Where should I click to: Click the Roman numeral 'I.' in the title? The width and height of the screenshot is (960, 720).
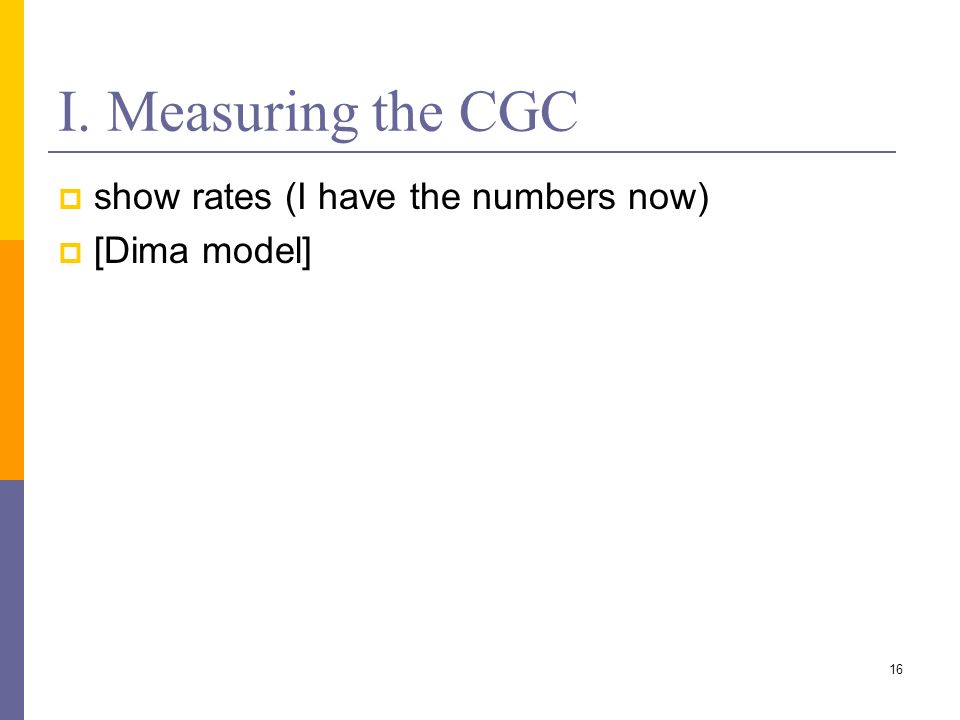point(73,111)
